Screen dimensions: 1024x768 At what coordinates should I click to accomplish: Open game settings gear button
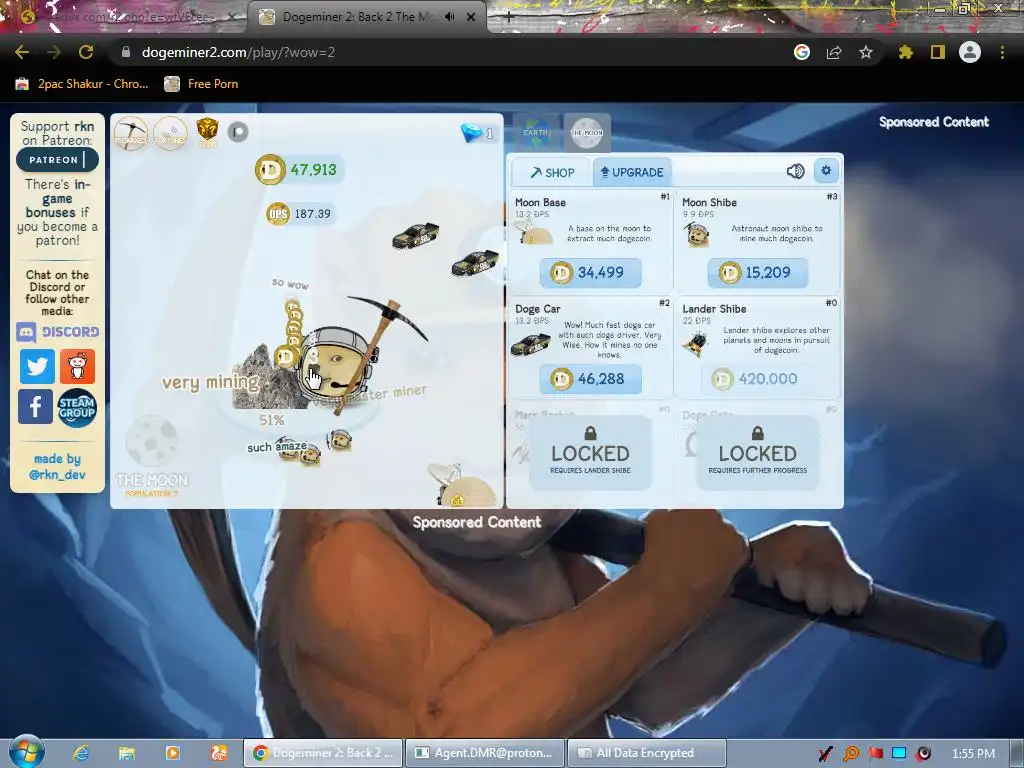[x=826, y=170]
